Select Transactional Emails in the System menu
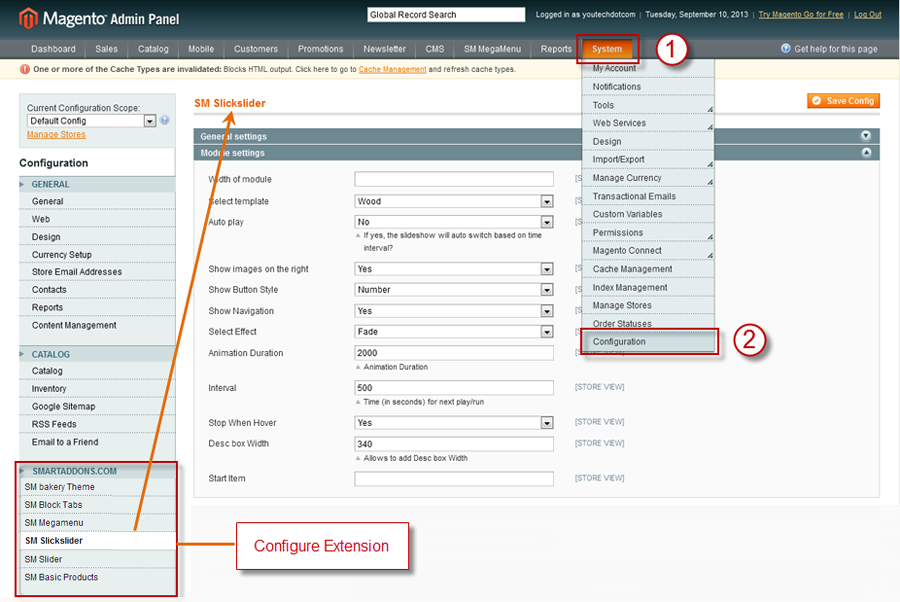Image resolution: width=900 pixels, height=602 pixels. (x=649, y=196)
